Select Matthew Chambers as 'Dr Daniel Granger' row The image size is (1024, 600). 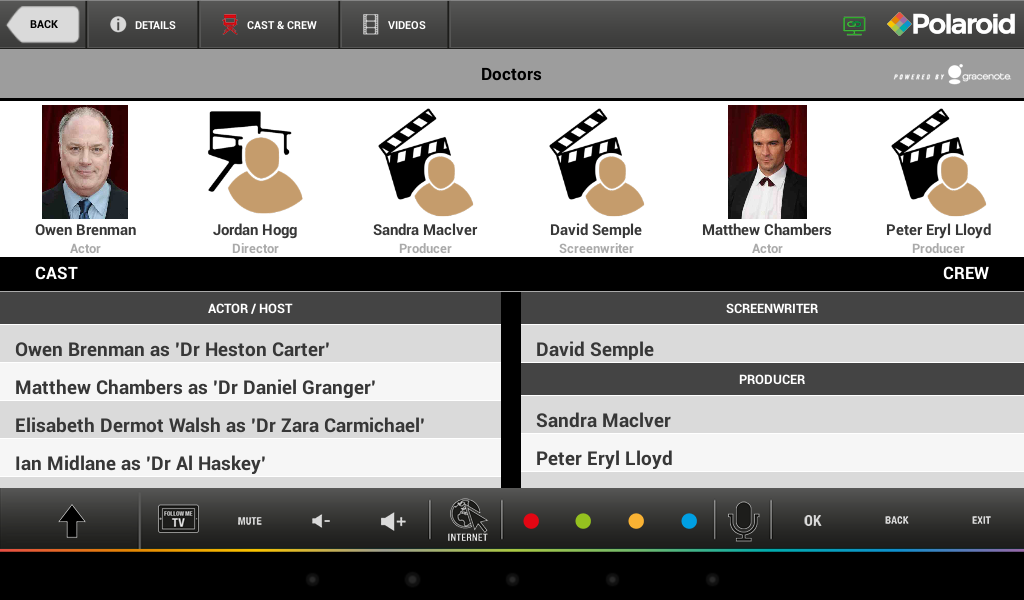[250, 388]
